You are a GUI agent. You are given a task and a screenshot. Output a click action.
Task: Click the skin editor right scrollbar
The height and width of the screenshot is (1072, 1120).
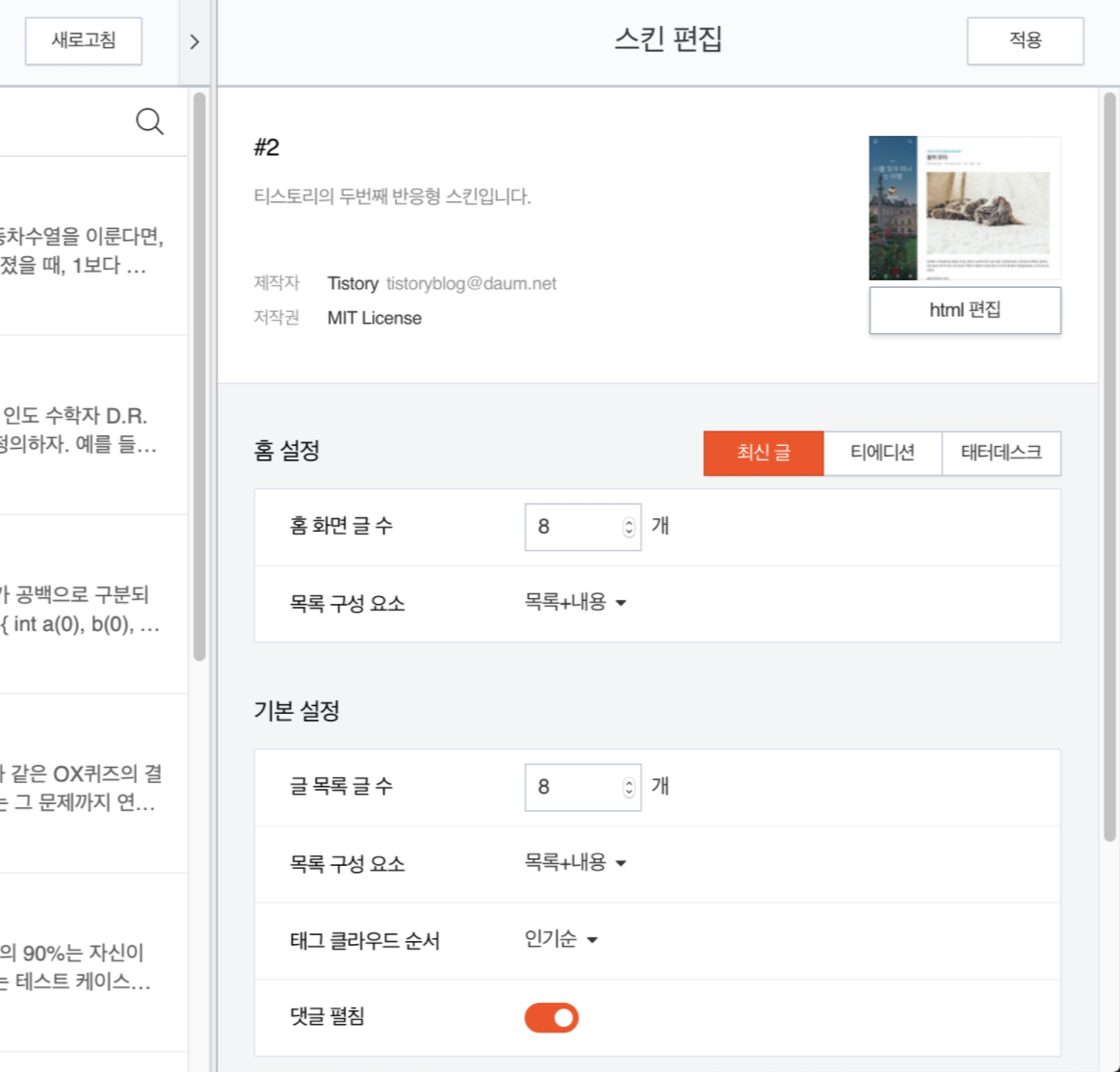point(1109,467)
